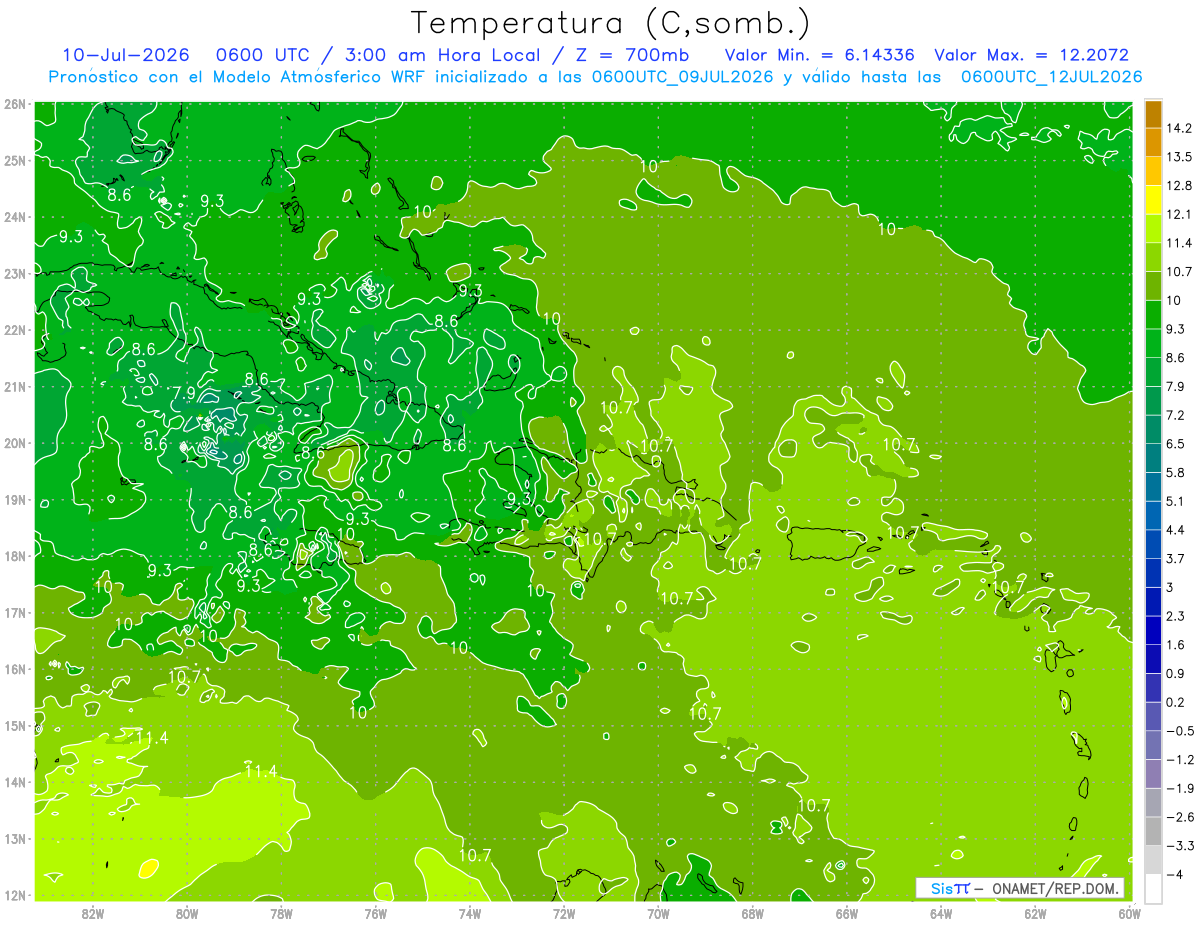Click the '-0.5' color scale label
The image size is (1200, 927).
click(1180, 731)
